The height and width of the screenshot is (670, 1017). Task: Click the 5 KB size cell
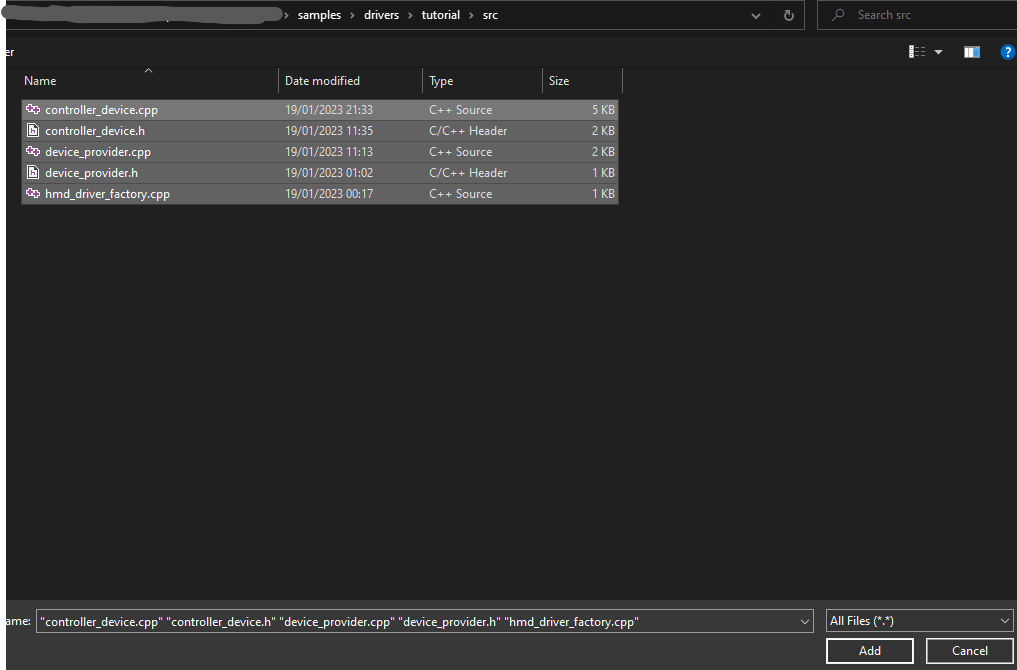(x=603, y=110)
